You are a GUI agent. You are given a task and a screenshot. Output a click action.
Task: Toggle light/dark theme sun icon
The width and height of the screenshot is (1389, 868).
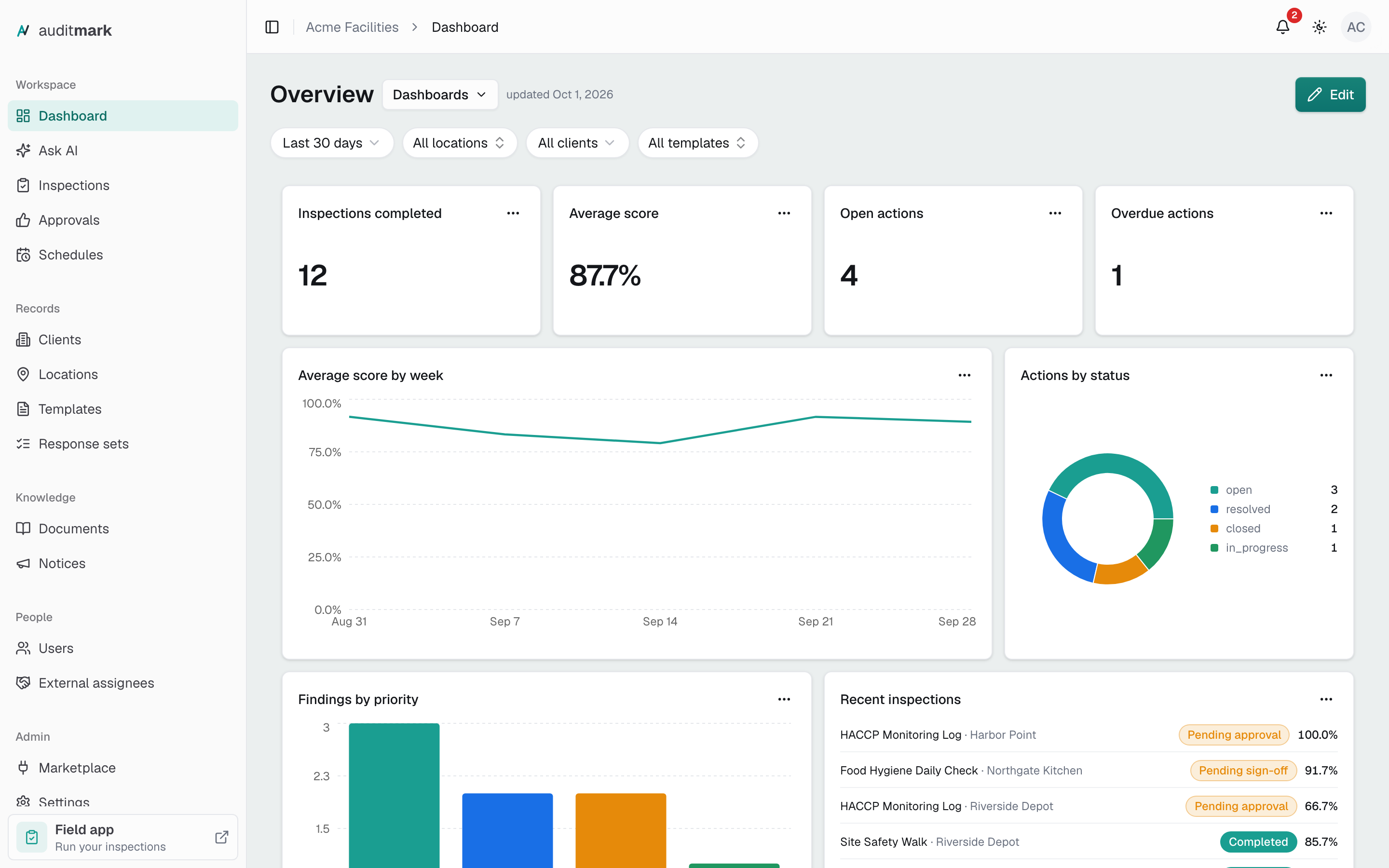[1320, 27]
